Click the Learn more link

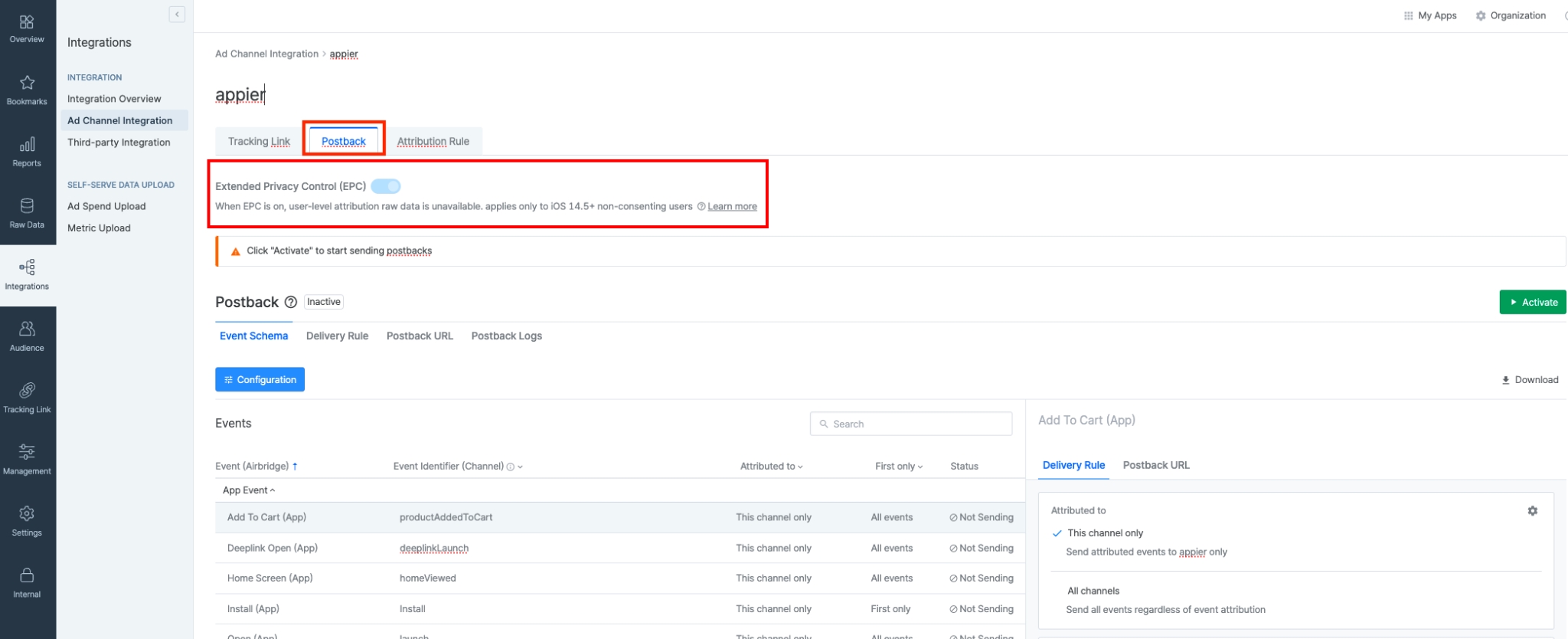point(732,207)
